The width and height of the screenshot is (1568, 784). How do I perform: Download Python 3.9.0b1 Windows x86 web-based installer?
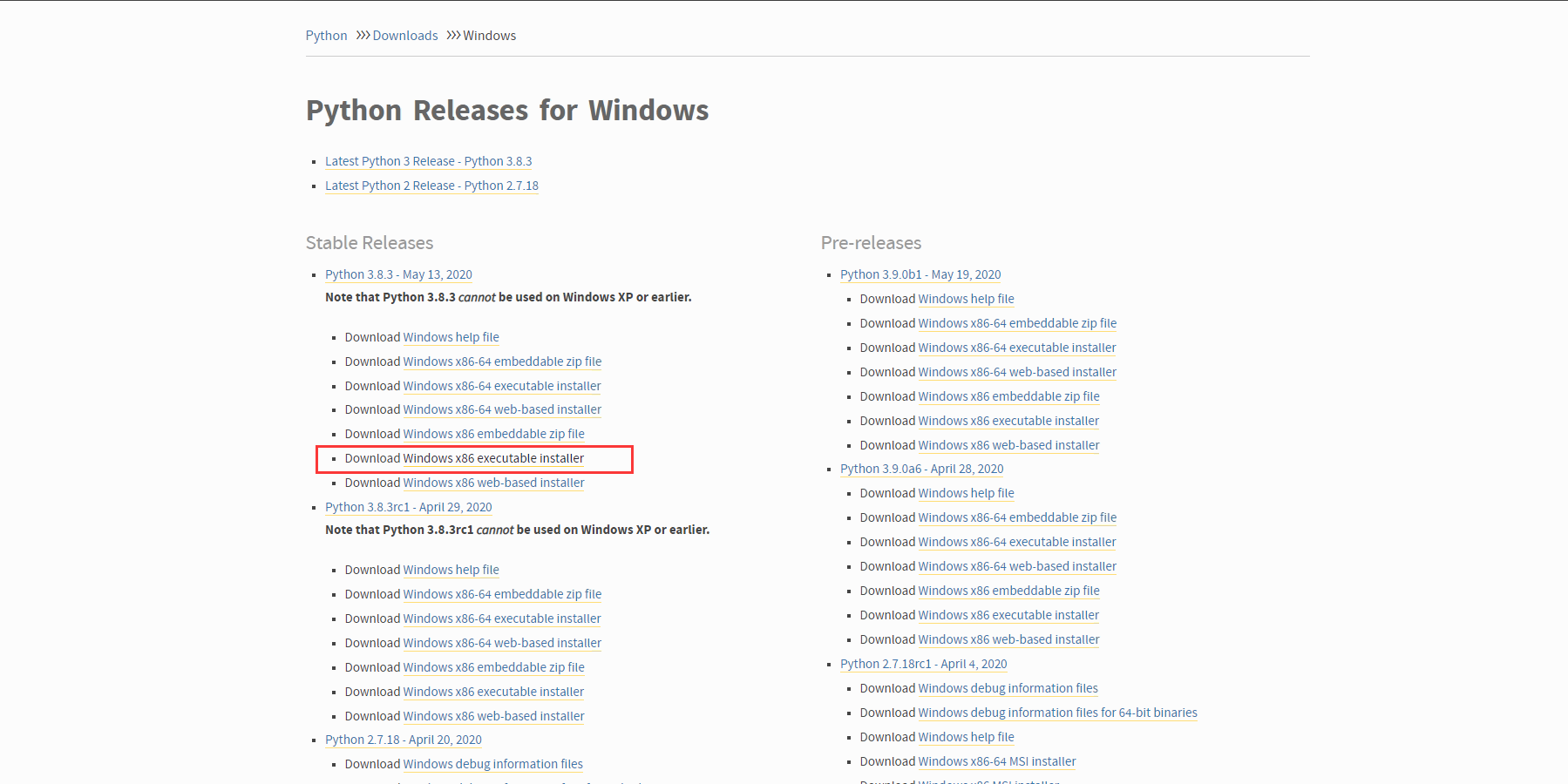[x=1008, y=445]
